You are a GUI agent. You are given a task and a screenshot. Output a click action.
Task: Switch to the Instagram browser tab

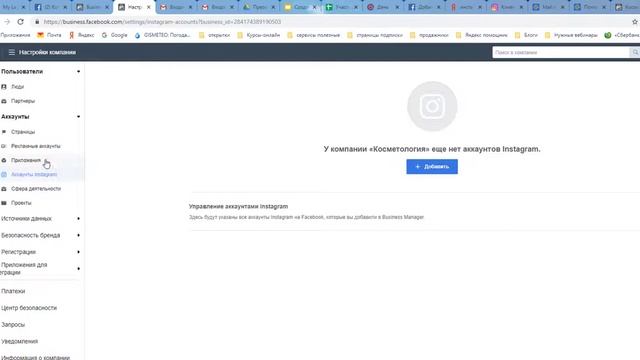tap(507, 7)
